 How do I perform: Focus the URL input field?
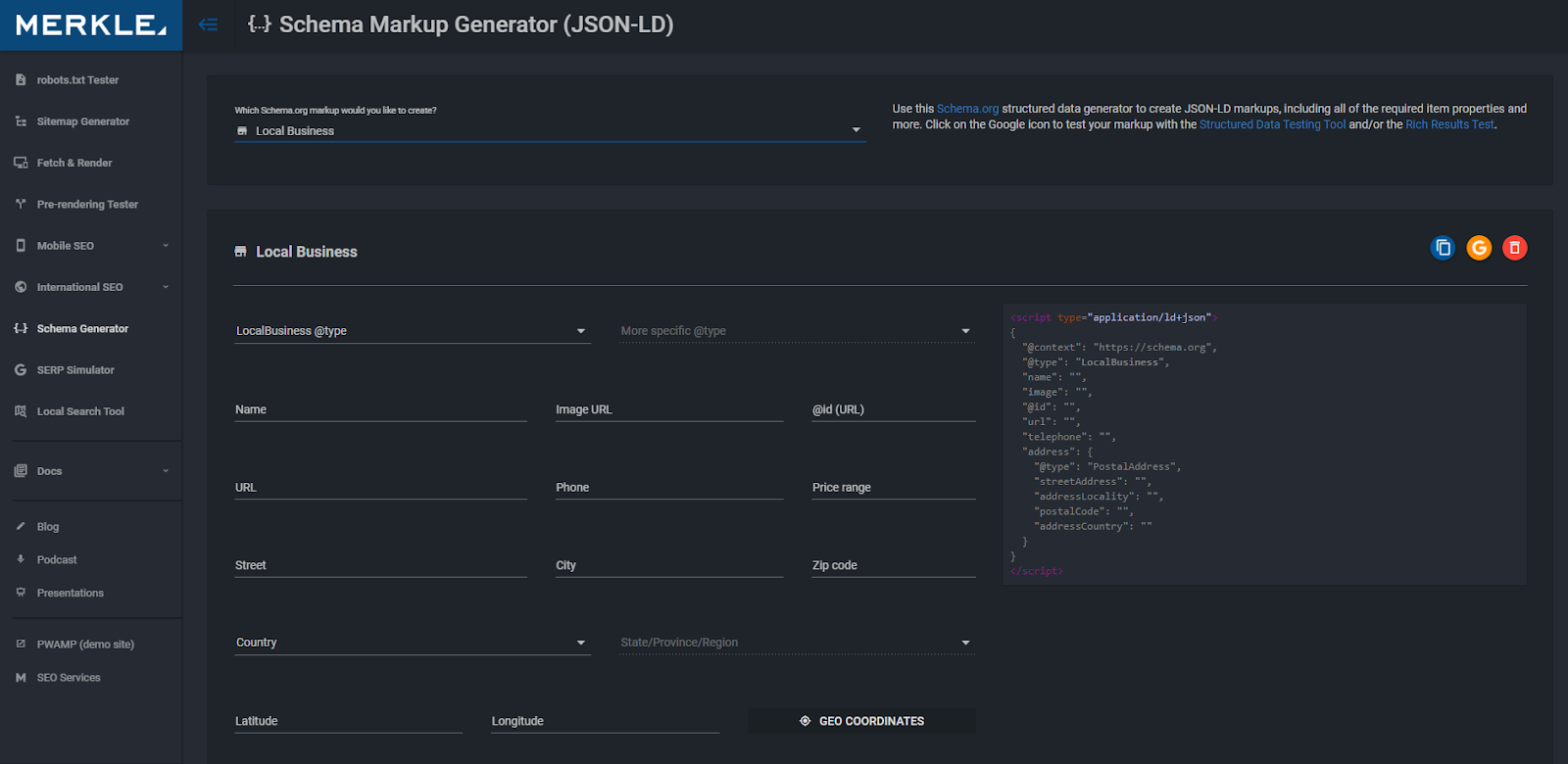[x=380, y=487]
